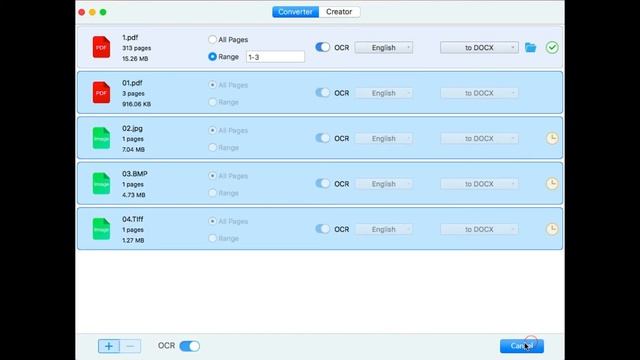Toggle OCR switch for 01.pdf
Screen dimensions: 640x360
(x=322, y=93)
